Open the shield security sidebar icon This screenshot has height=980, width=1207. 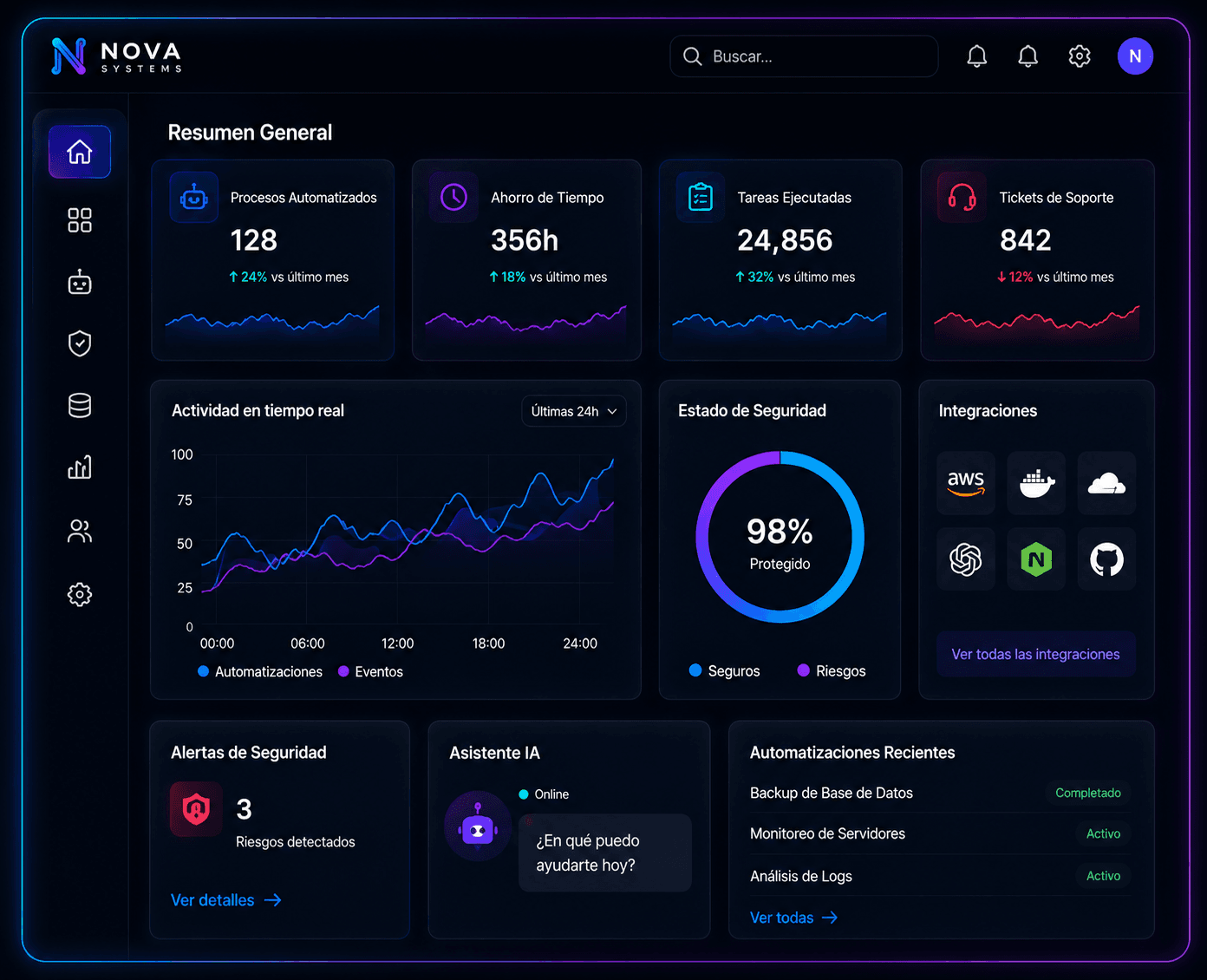(x=80, y=343)
